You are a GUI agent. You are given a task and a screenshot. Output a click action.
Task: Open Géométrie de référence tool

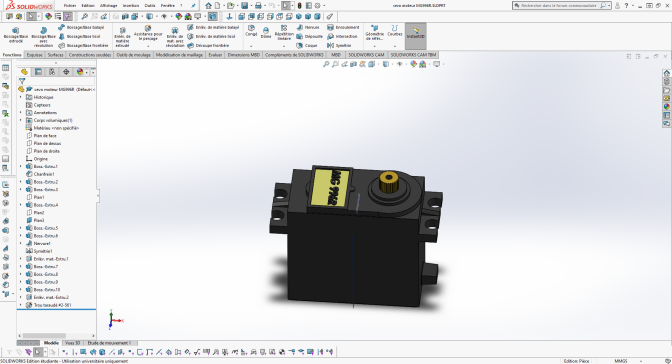[375, 33]
